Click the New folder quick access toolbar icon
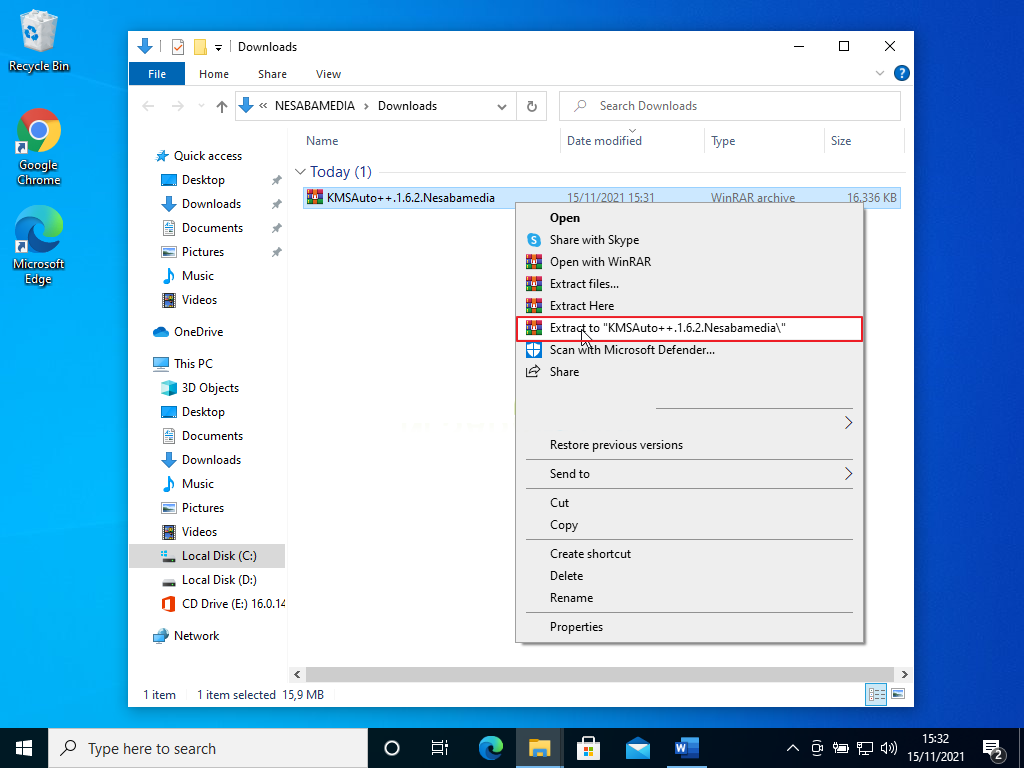This screenshot has height=768, width=1024. 200,47
